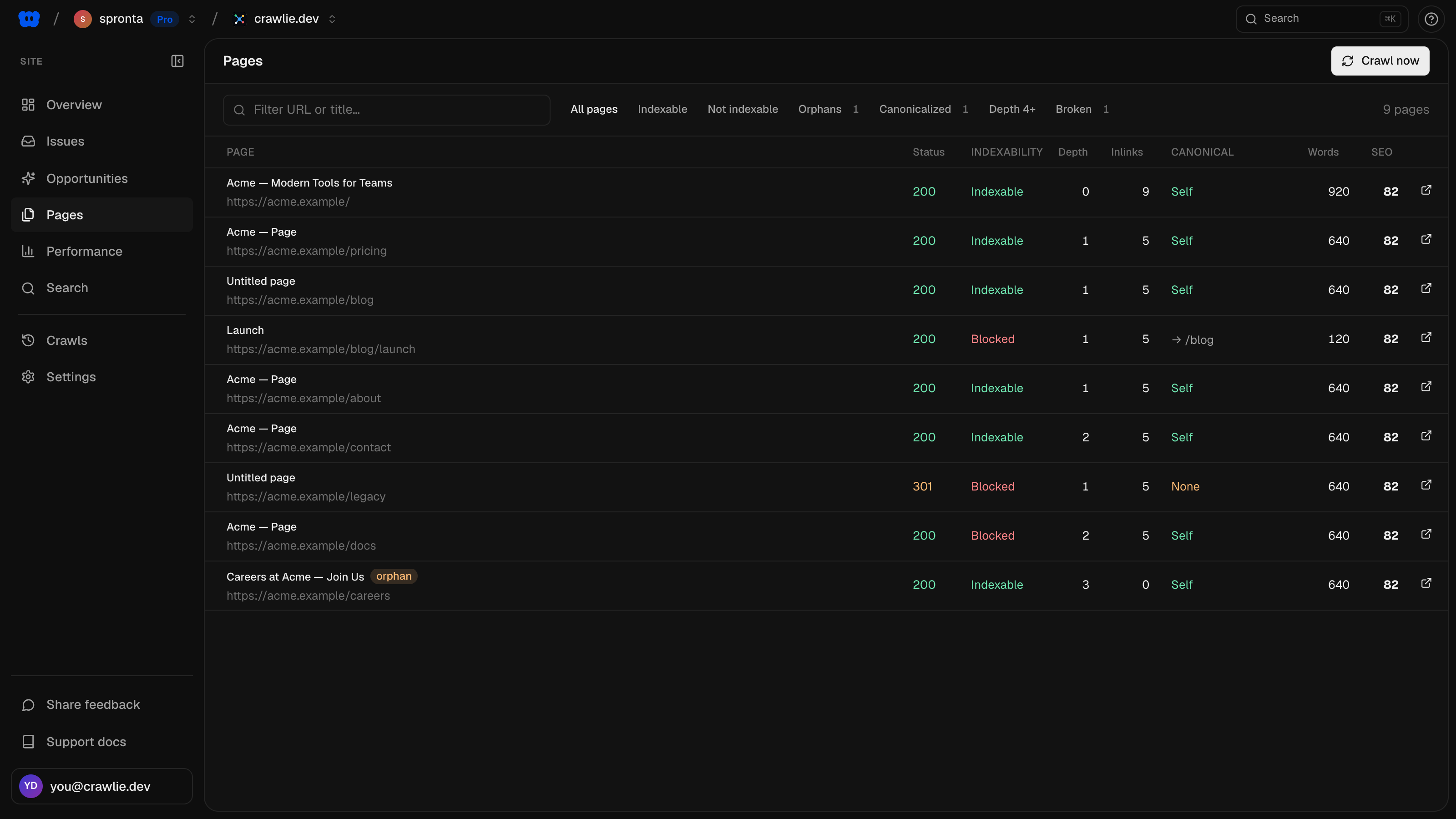Focus the top Search box
The height and width of the screenshot is (819, 1456).
1321,19
